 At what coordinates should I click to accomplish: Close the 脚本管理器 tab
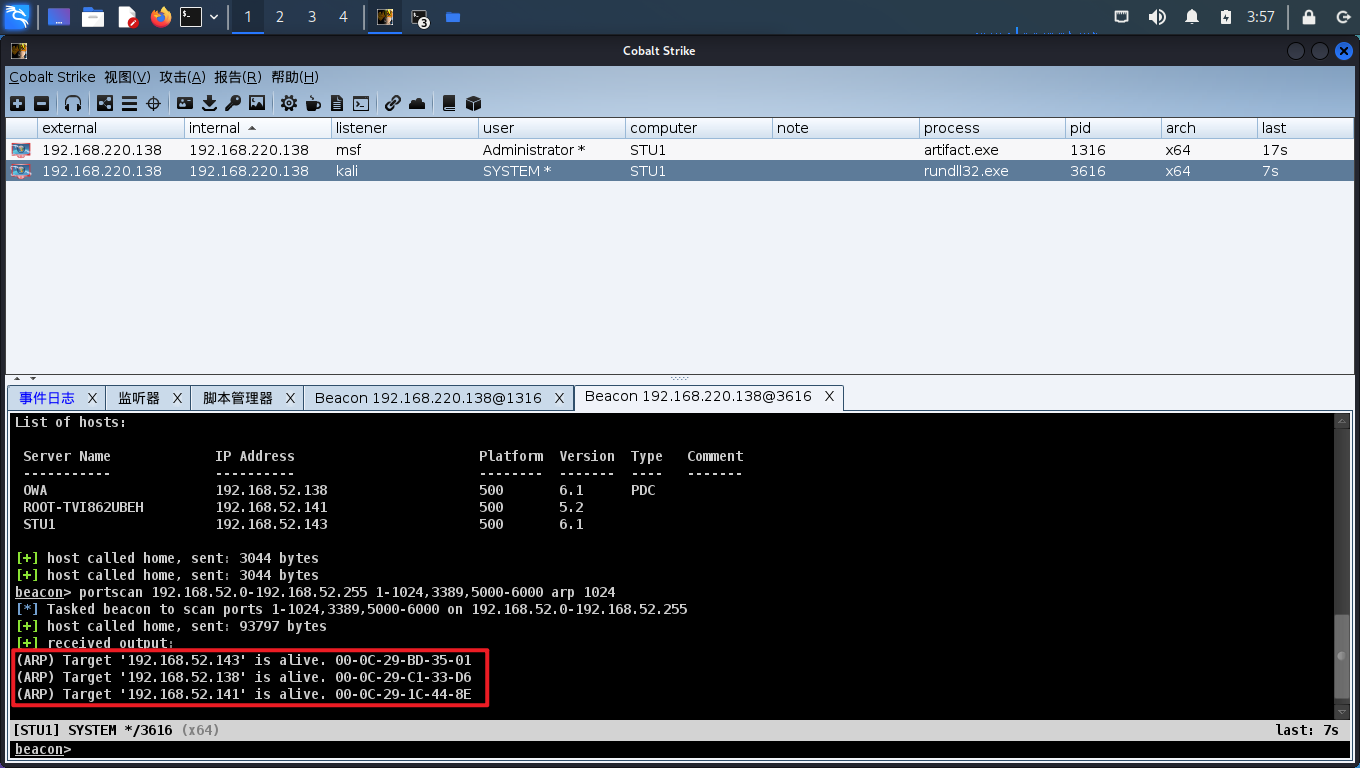pyautogui.click(x=291, y=398)
